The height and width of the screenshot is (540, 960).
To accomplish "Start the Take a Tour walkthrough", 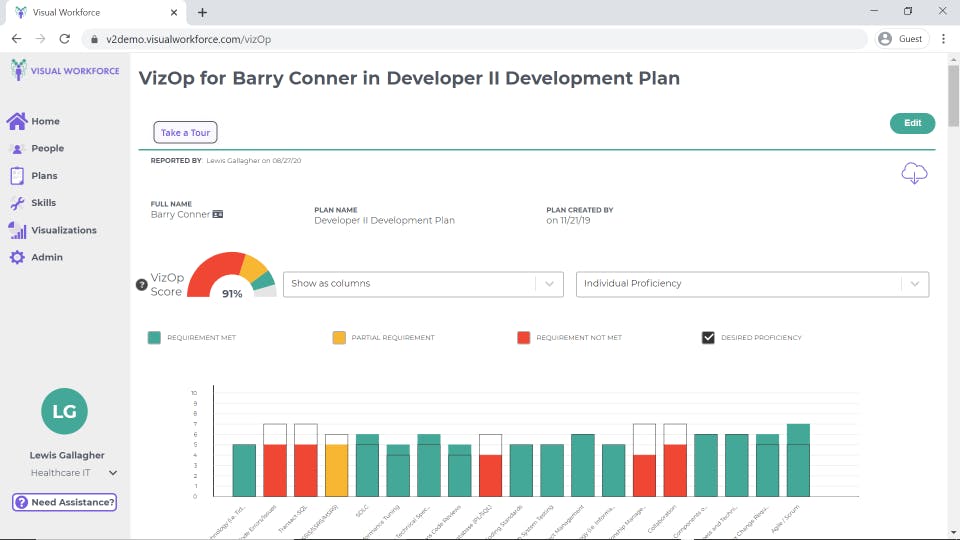I will point(185,133).
